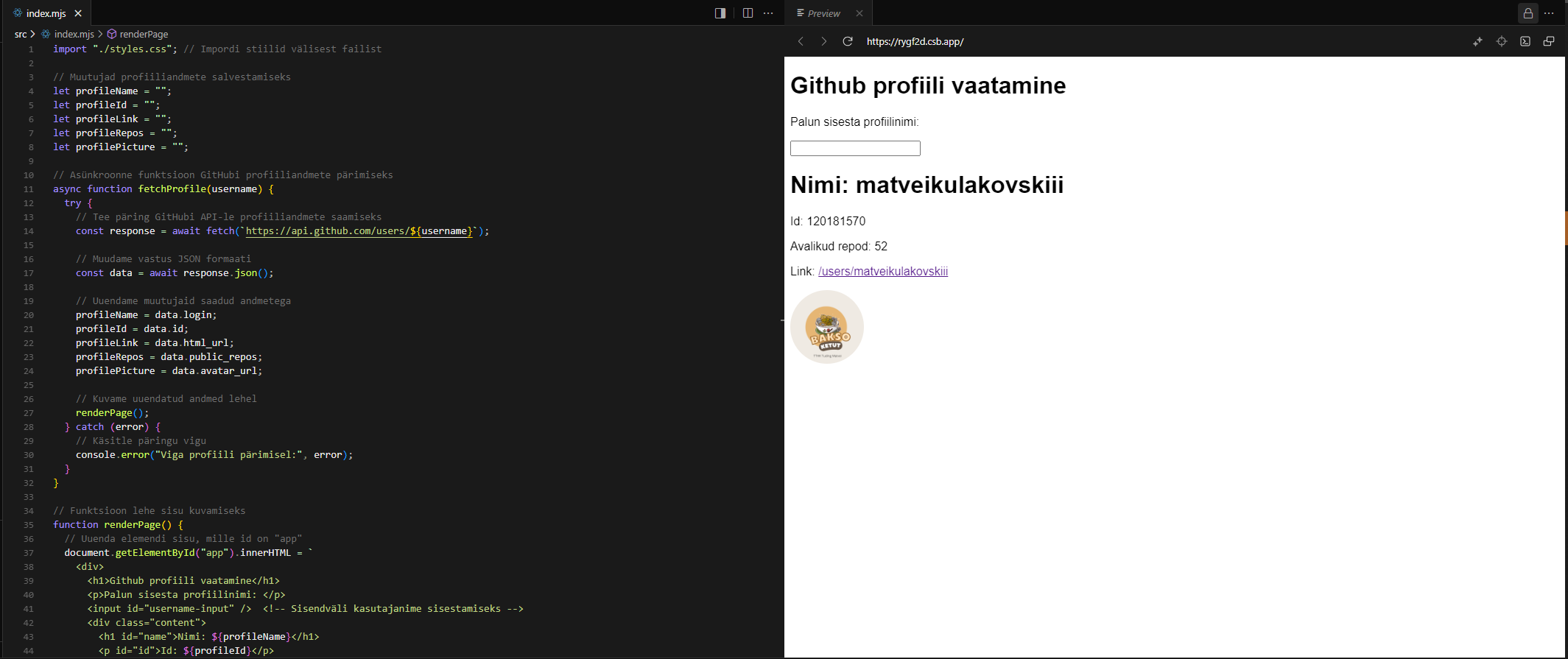Click the GitHub API URL in code

[x=359, y=230]
